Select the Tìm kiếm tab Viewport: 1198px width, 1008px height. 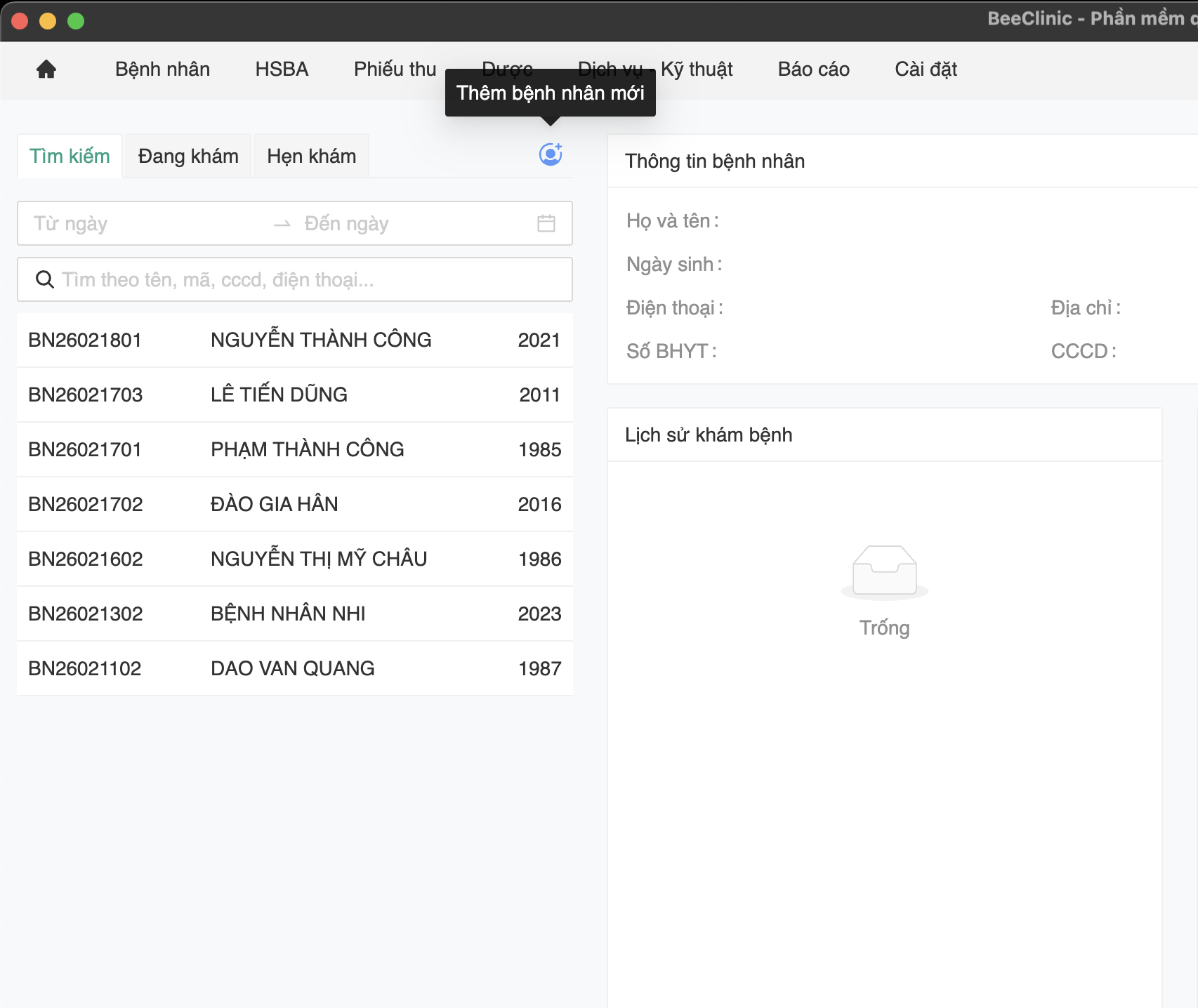pyautogui.click(x=70, y=156)
